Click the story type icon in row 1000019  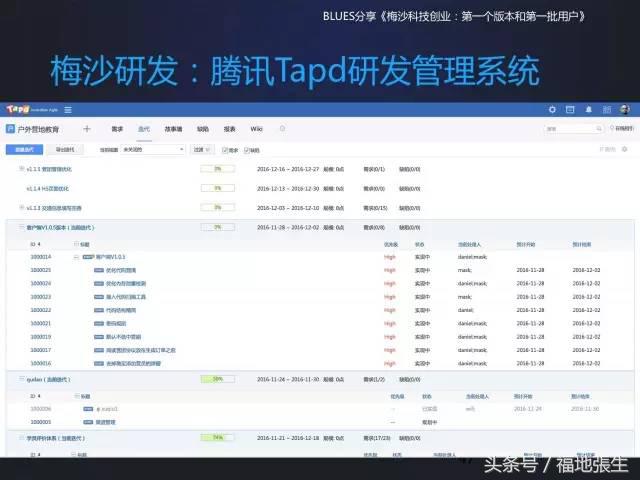[x=99, y=337]
